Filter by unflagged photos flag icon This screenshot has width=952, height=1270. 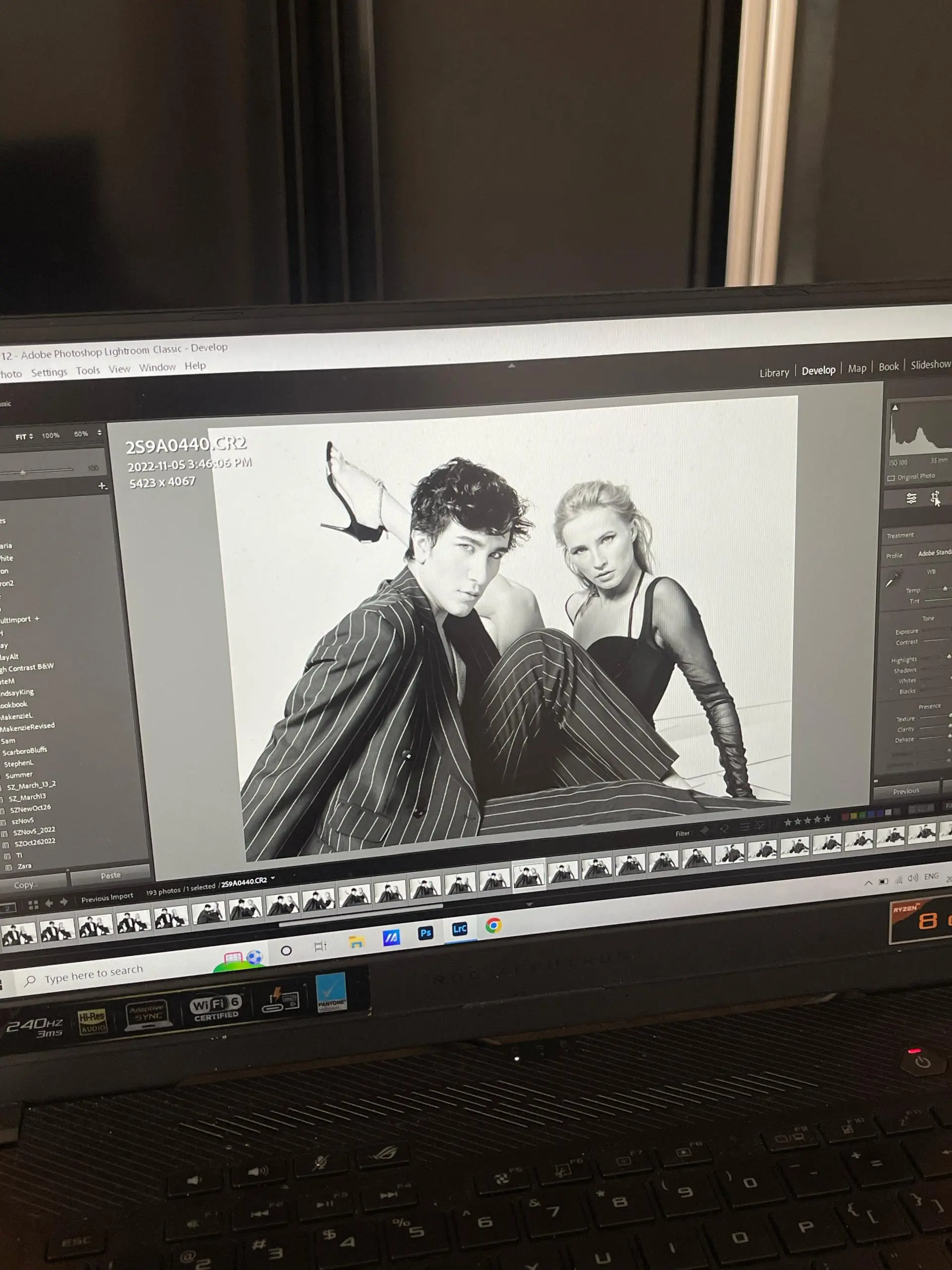click(x=724, y=828)
